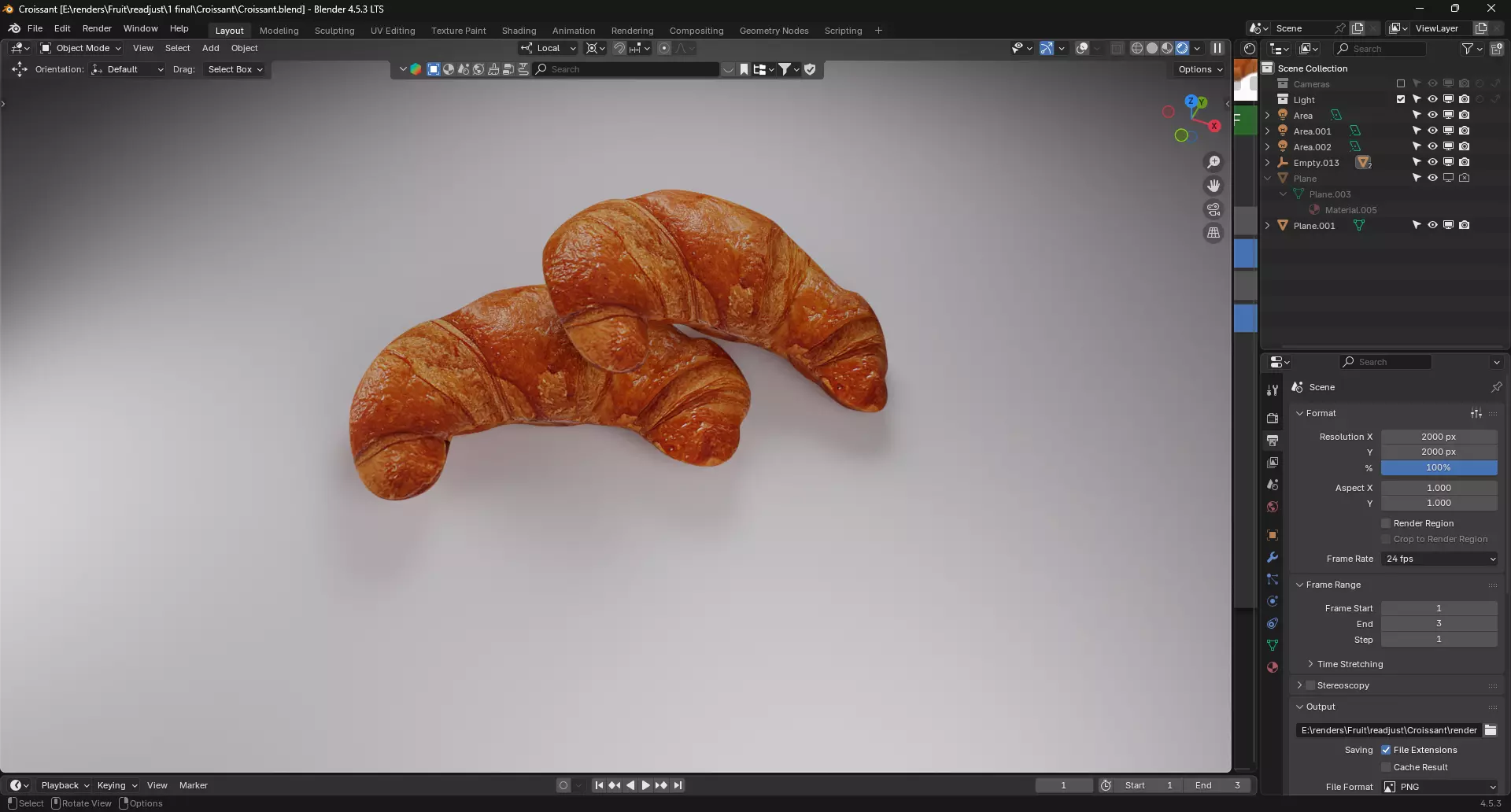The image size is (1511, 812).
Task: Open the World properties tab
Action: 1273,507
